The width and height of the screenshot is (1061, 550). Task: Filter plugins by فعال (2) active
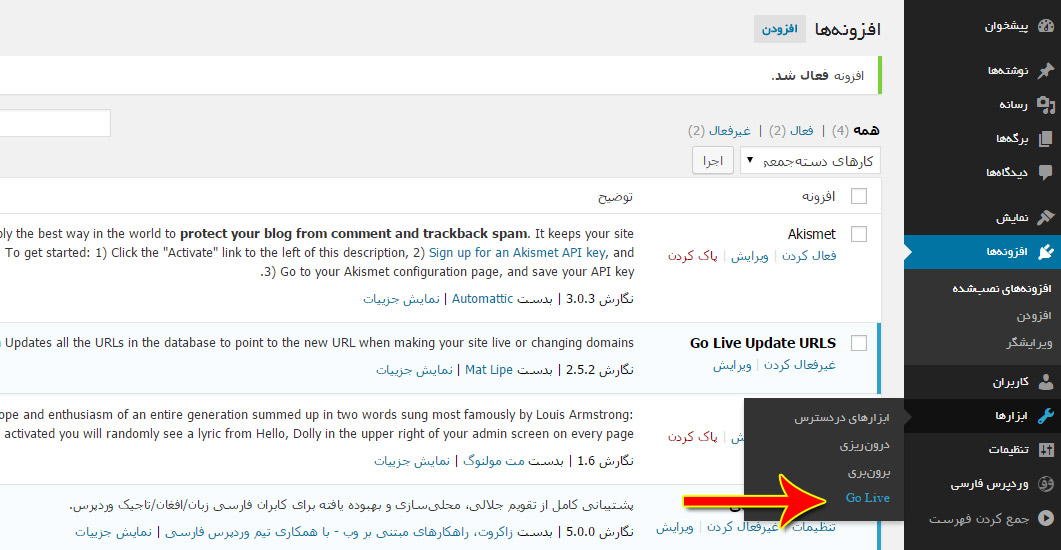(791, 131)
